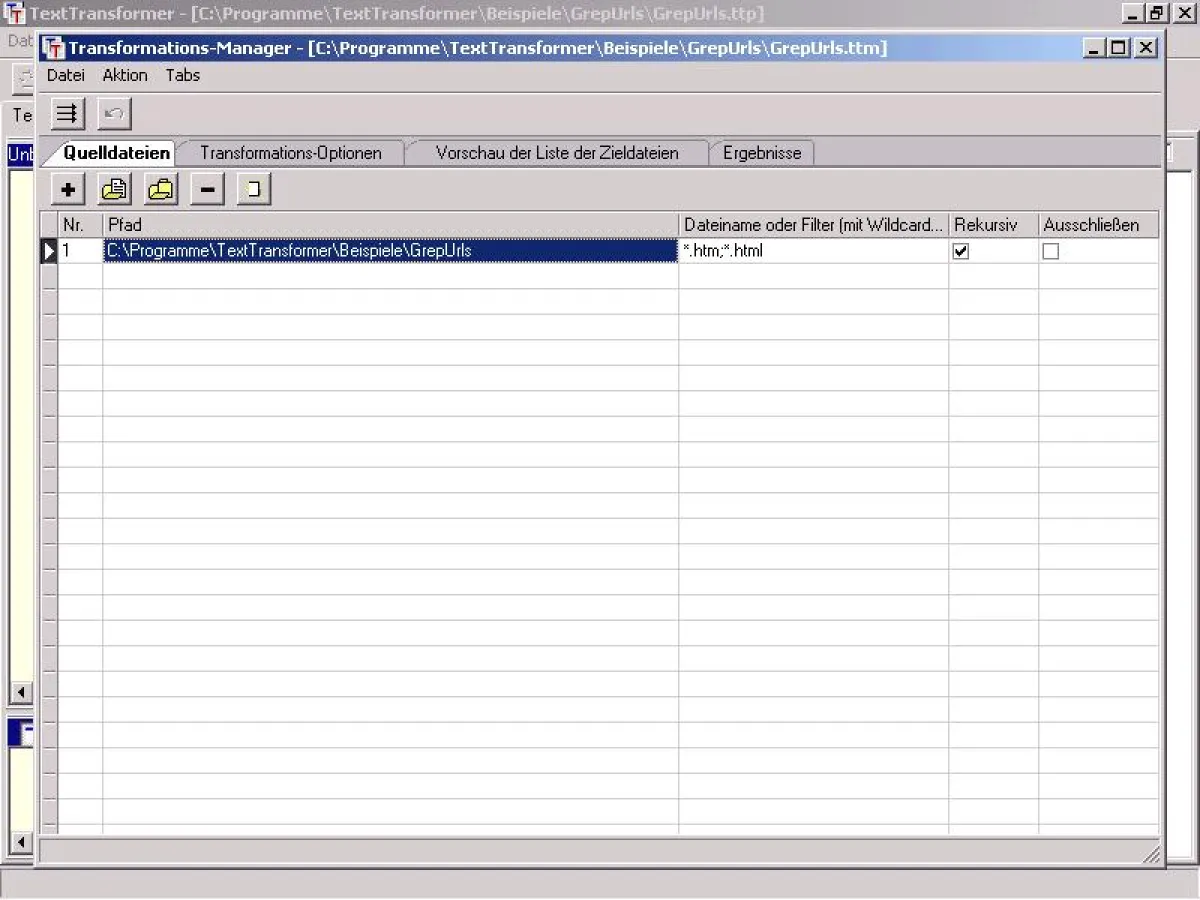Select the path cell C:\Programme\TextTransformer\Beispiele\GrepUrls

tap(390, 251)
